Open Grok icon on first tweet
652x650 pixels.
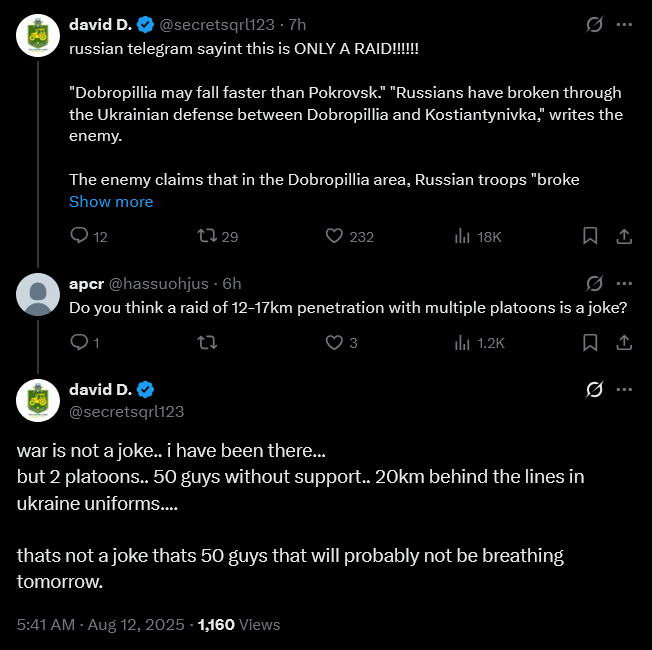point(594,24)
